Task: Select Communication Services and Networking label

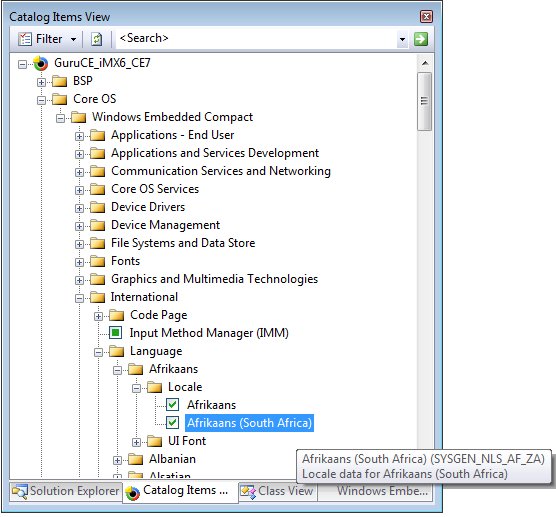Action: (221, 171)
